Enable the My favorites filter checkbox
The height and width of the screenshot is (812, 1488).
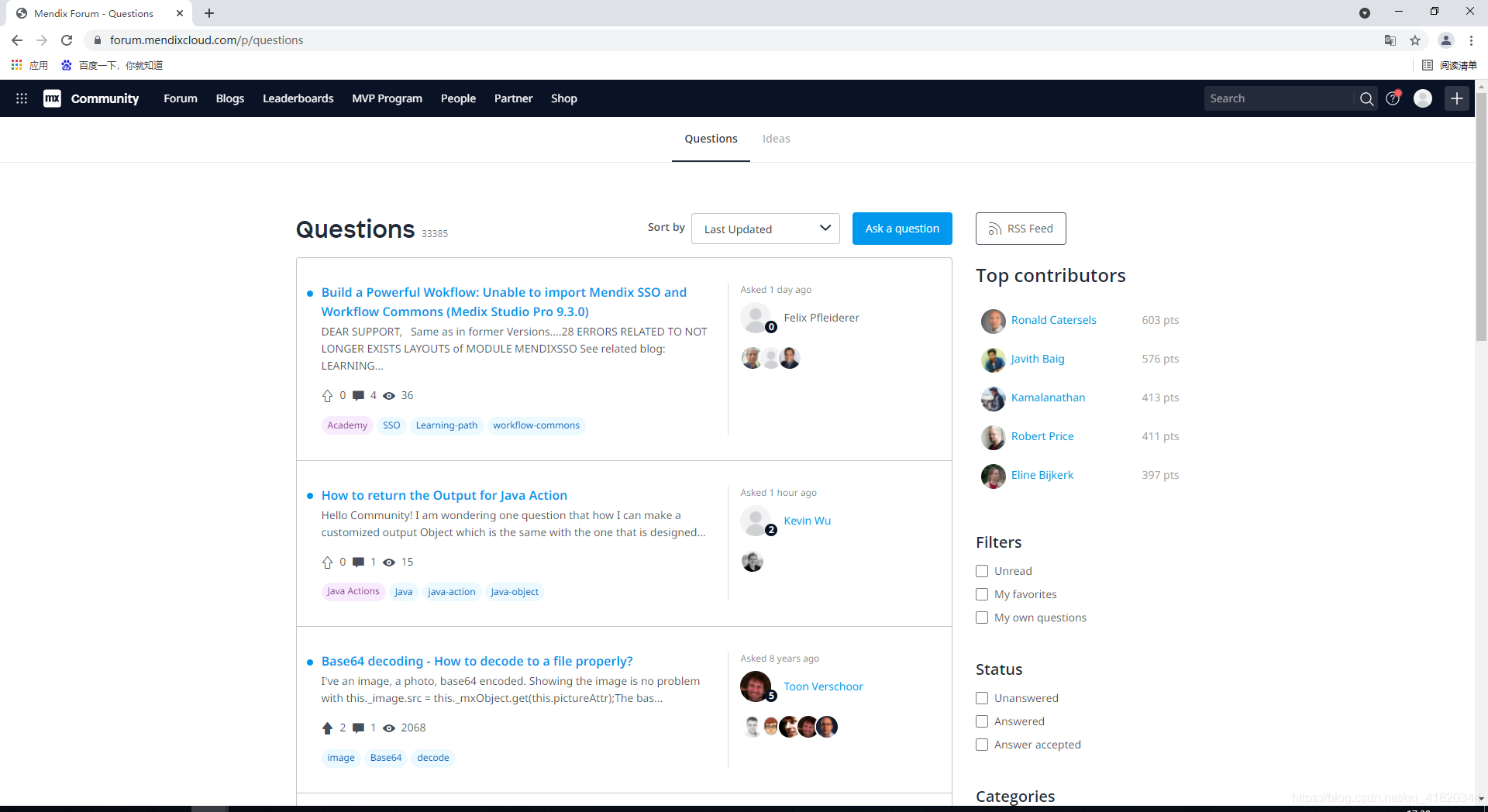tap(982, 594)
